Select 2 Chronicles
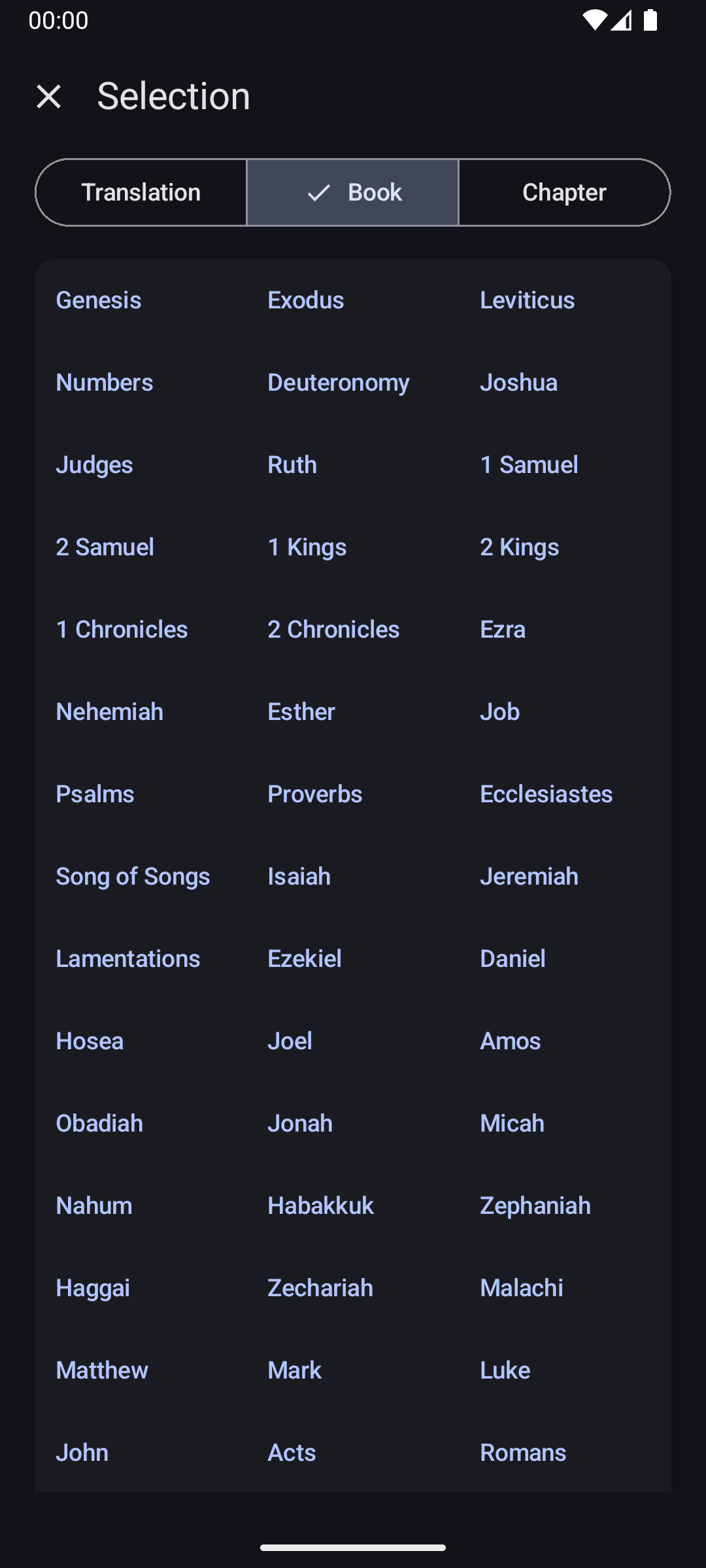The width and height of the screenshot is (706, 1568). [x=333, y=629]
